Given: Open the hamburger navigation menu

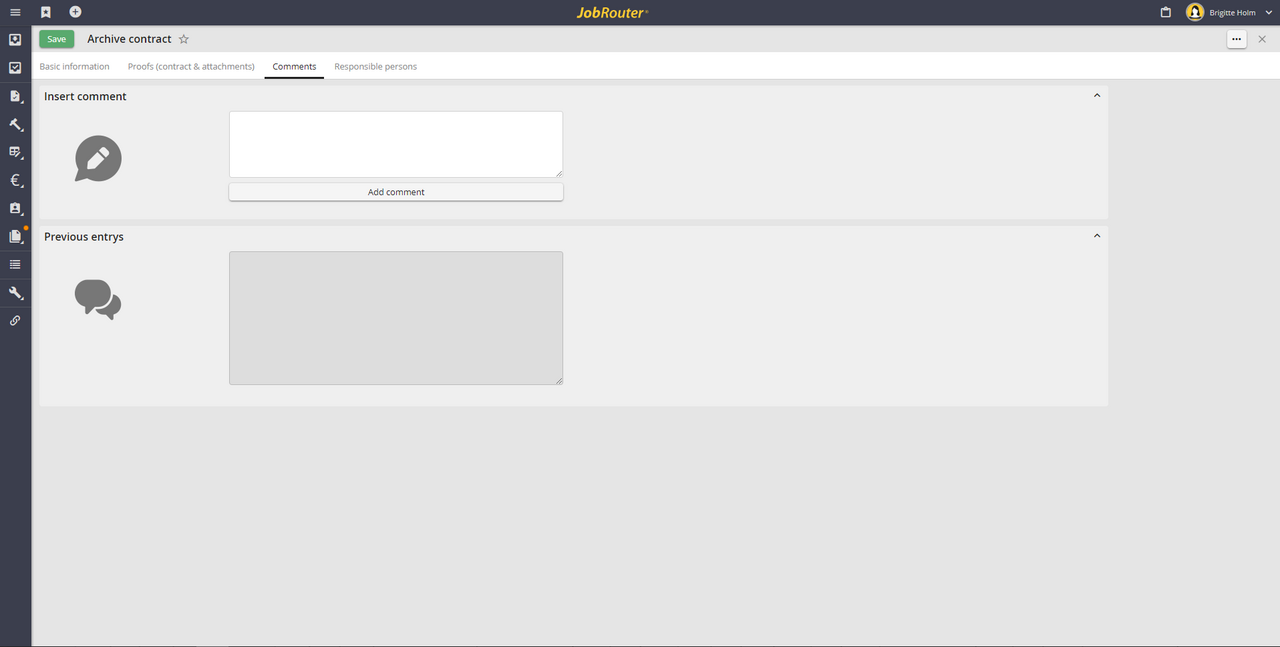Looking at the screenshot, I should [15, 12].
